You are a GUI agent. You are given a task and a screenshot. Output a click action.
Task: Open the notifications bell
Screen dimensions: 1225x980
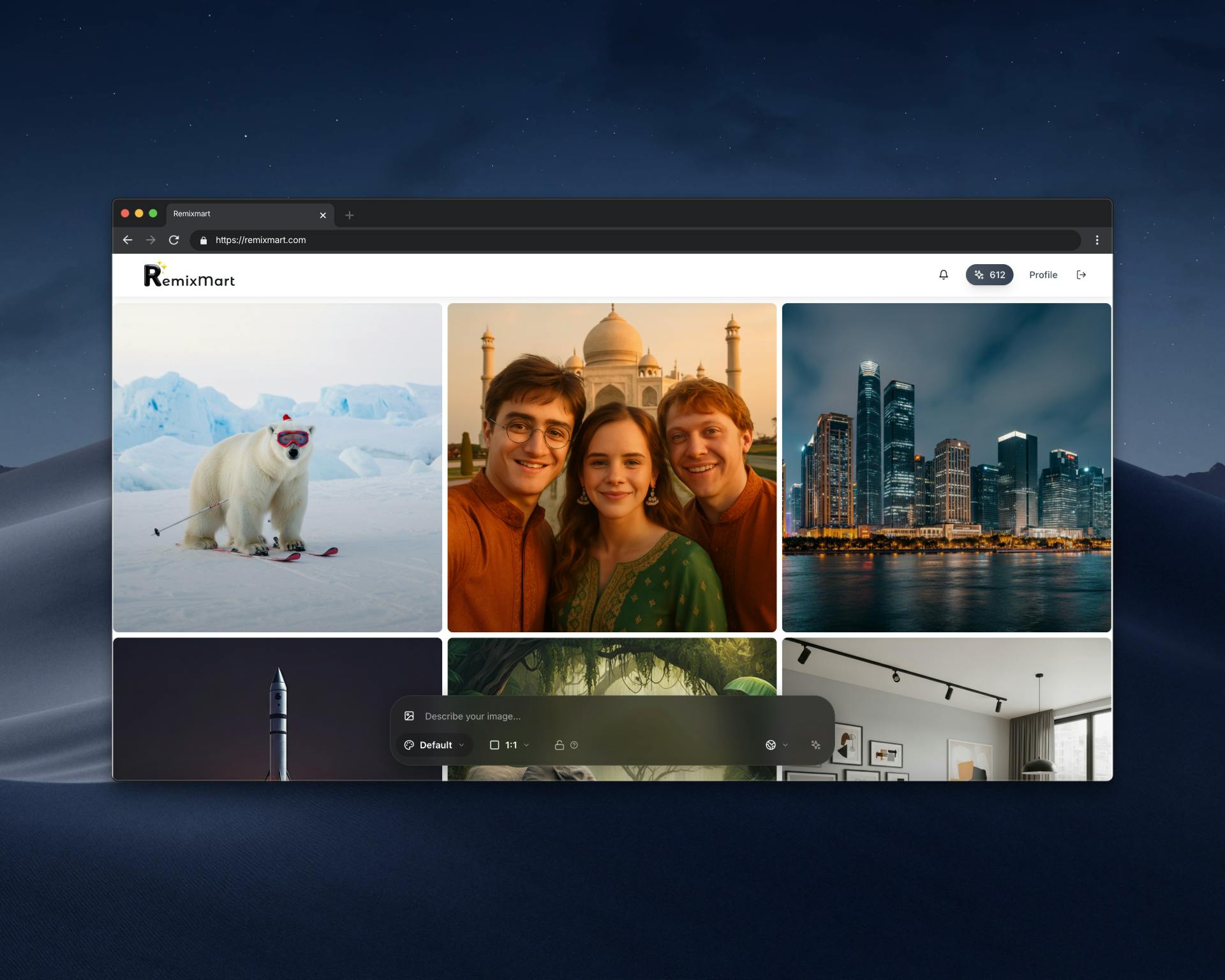[943, 275]
